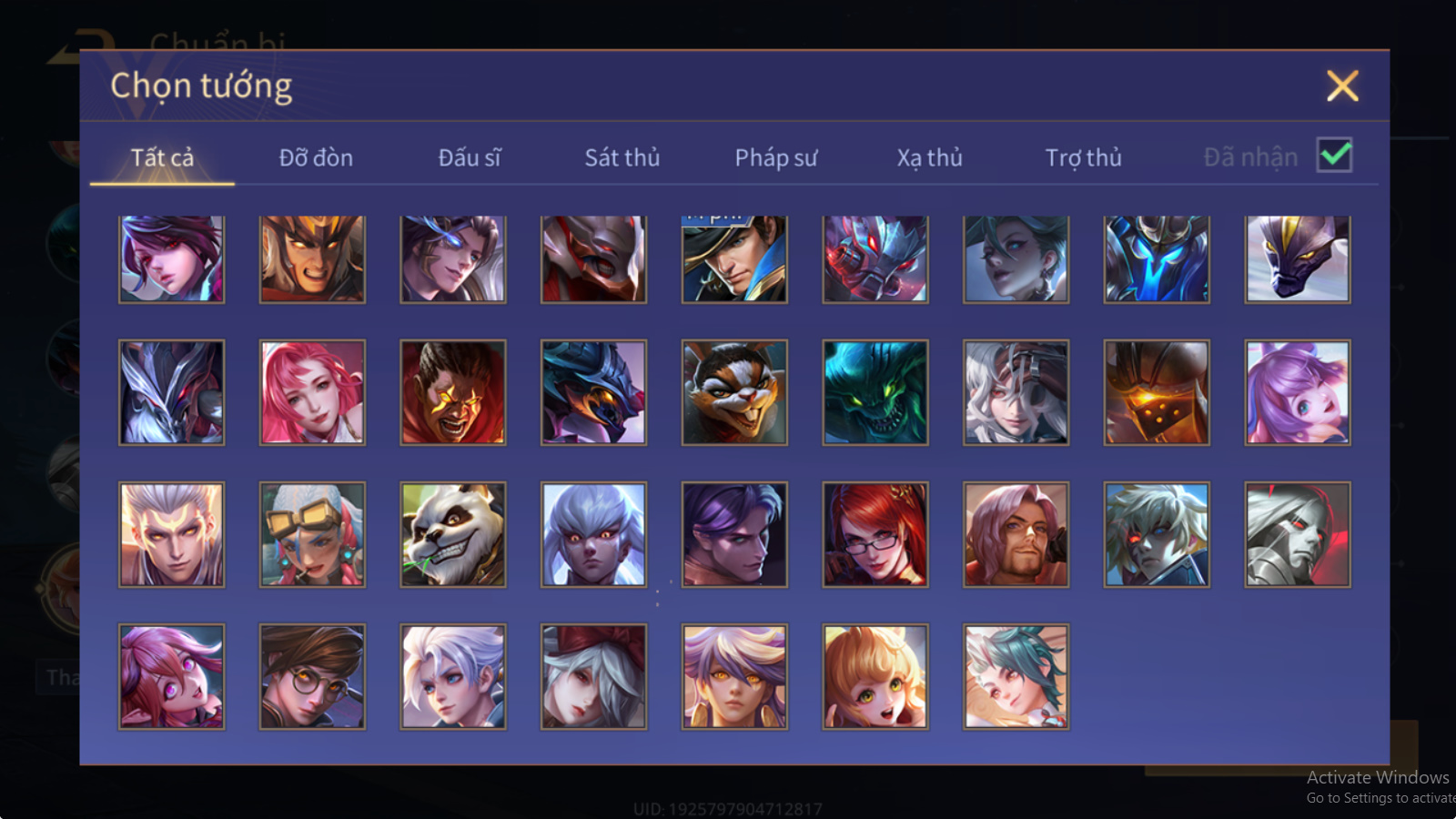
Task: Switch to the Pháp sư tab
Action: click(776, 158)
